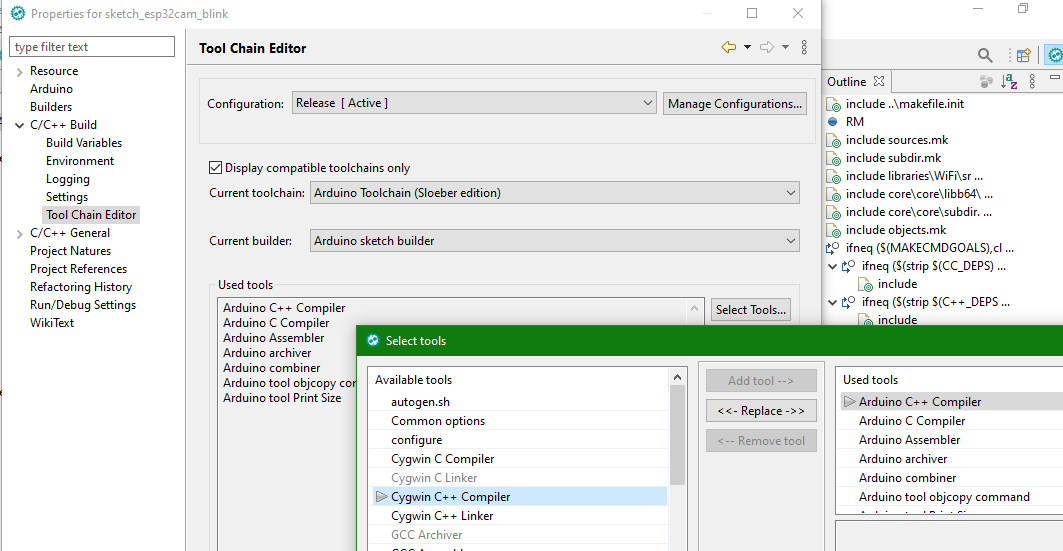Click the forward navigation arrow icon
The width and height of the screenshot is (1063, 551).
pos(767,47)
